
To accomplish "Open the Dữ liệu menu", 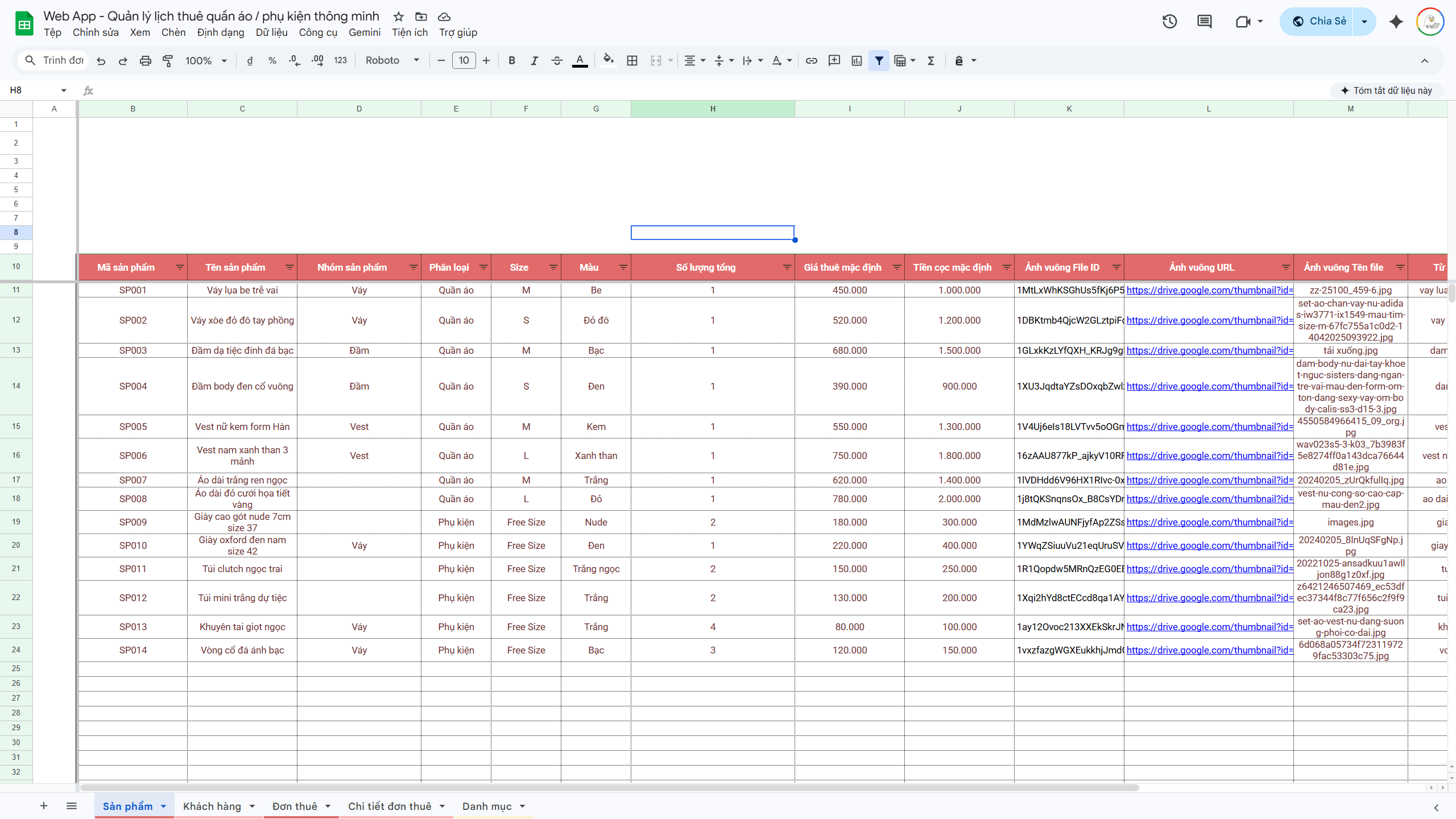I will (271, 32).
